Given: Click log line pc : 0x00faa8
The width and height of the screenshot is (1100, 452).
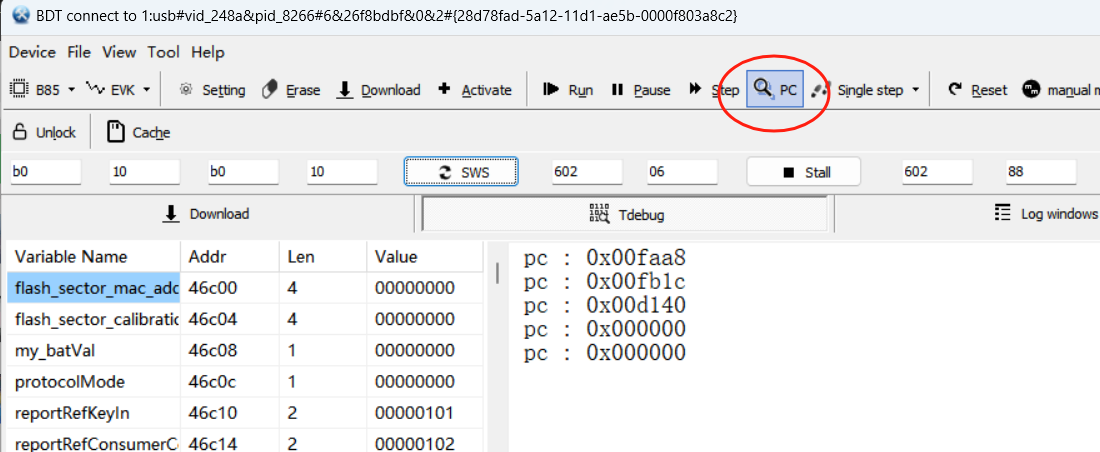Looking at the screenshot, I should point(605,258).
